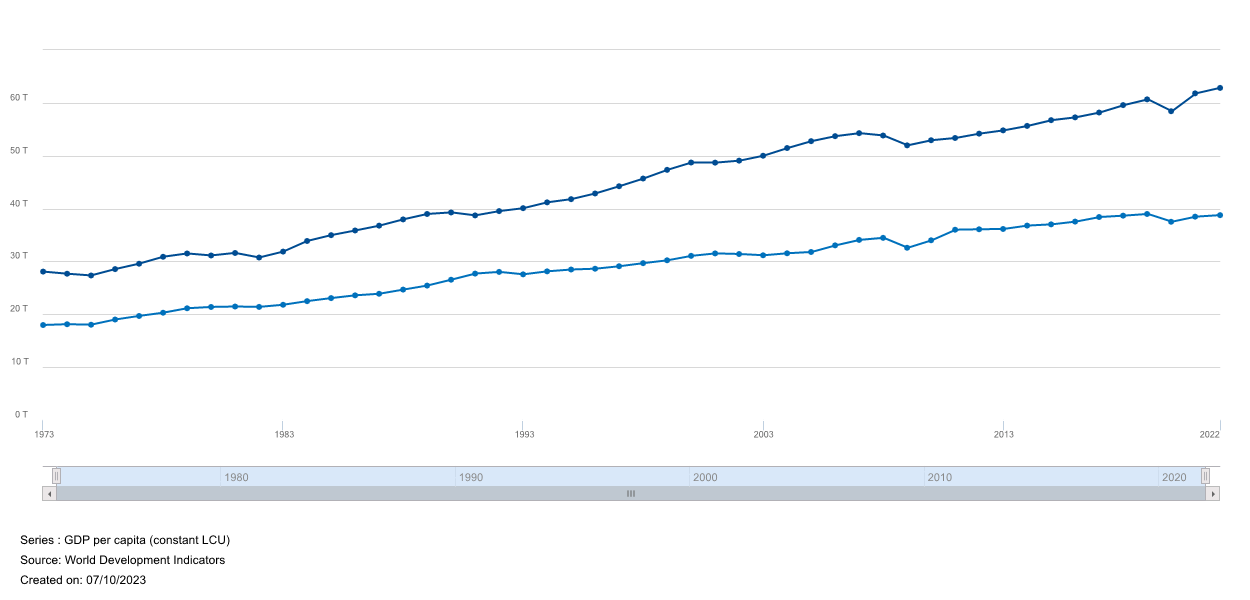Click the 2003 x-axis label
Image resolution: width=1250 pixels, height=600 pixels.
point(764,434)
